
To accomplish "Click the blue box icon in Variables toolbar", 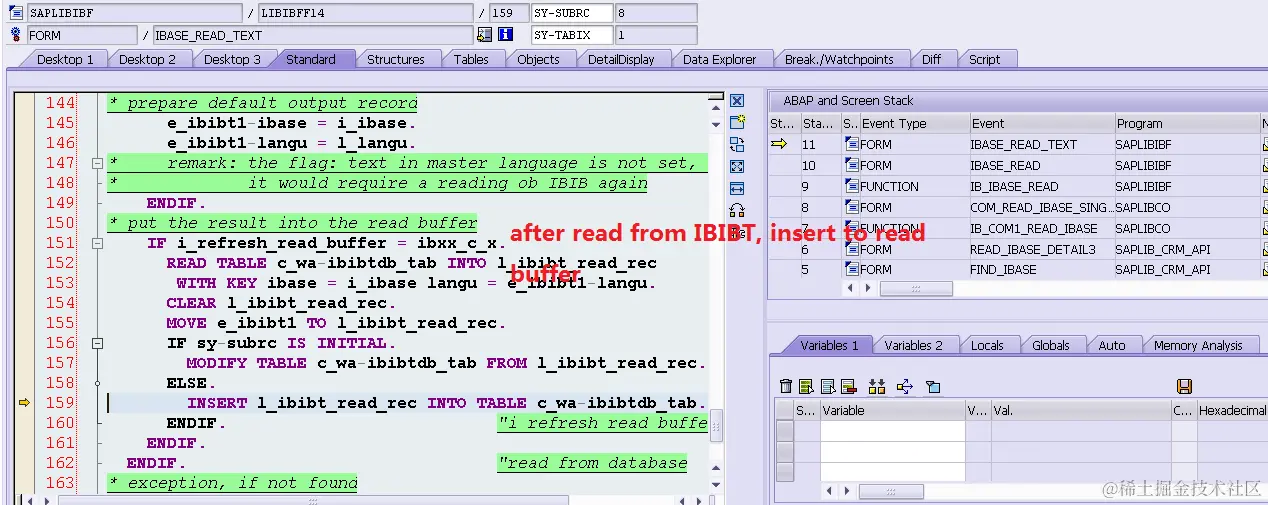I will coord(933,386).
